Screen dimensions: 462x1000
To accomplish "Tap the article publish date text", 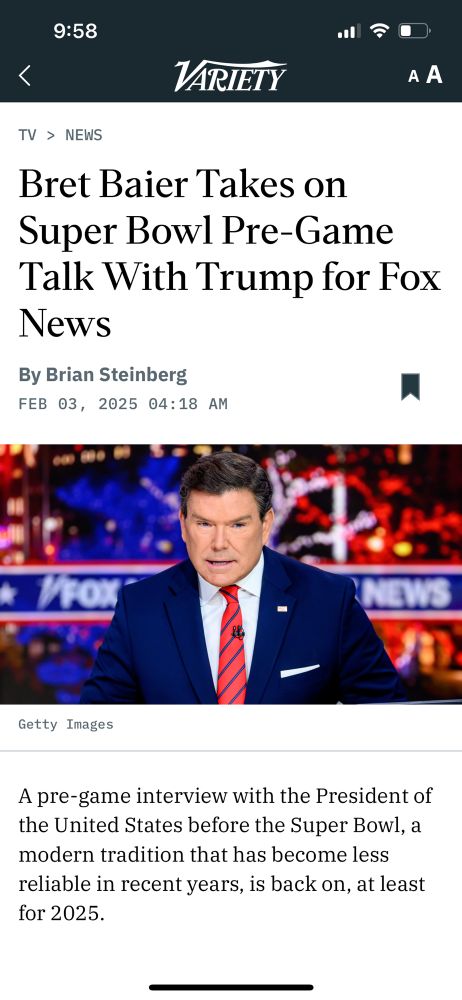I will (x=123, y=404).
